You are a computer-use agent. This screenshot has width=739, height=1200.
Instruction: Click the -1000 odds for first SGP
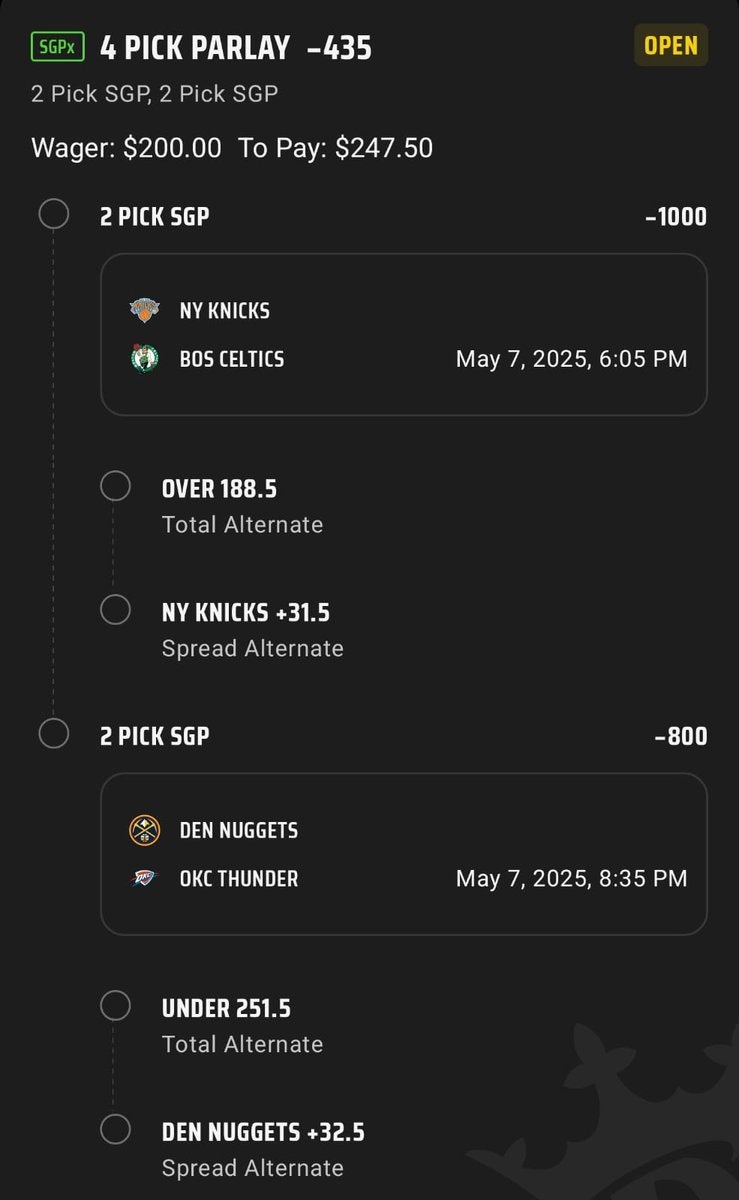pyautogui.click(x=676, y=216)
